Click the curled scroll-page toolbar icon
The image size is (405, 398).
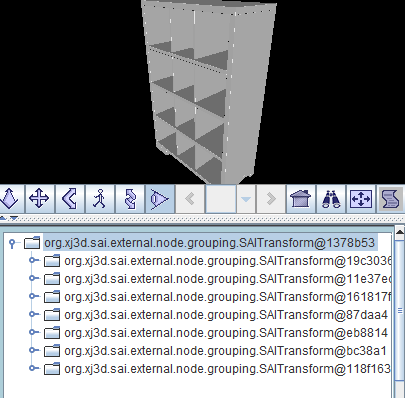pos(391,199)
